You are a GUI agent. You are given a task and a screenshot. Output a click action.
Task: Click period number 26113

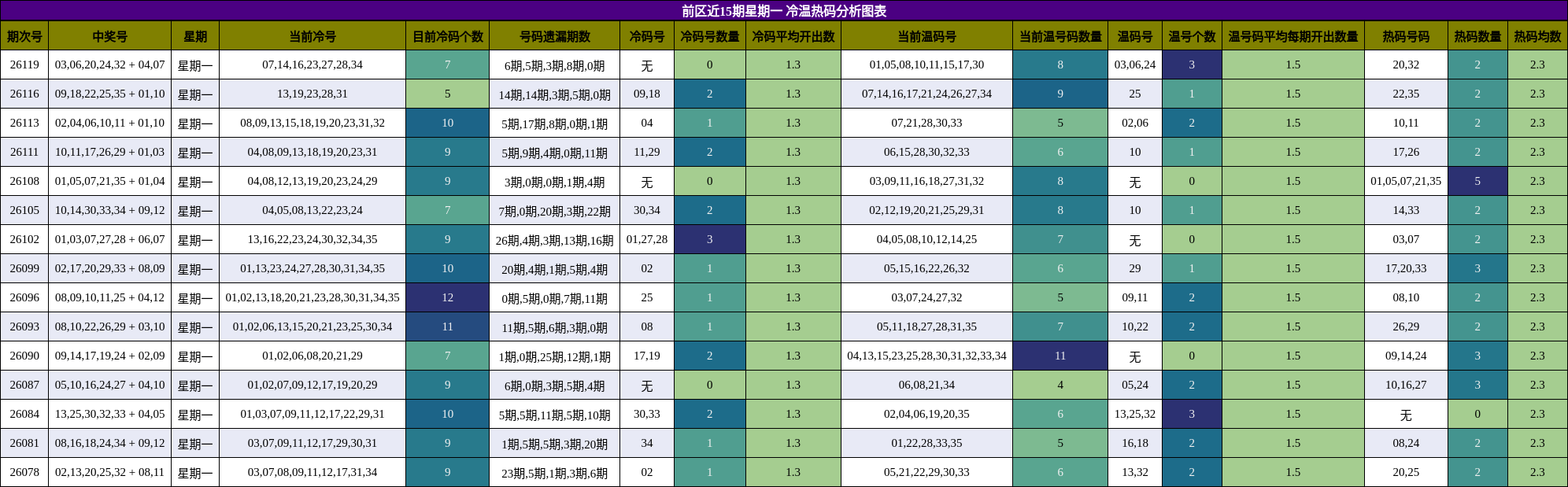point(24,123)
